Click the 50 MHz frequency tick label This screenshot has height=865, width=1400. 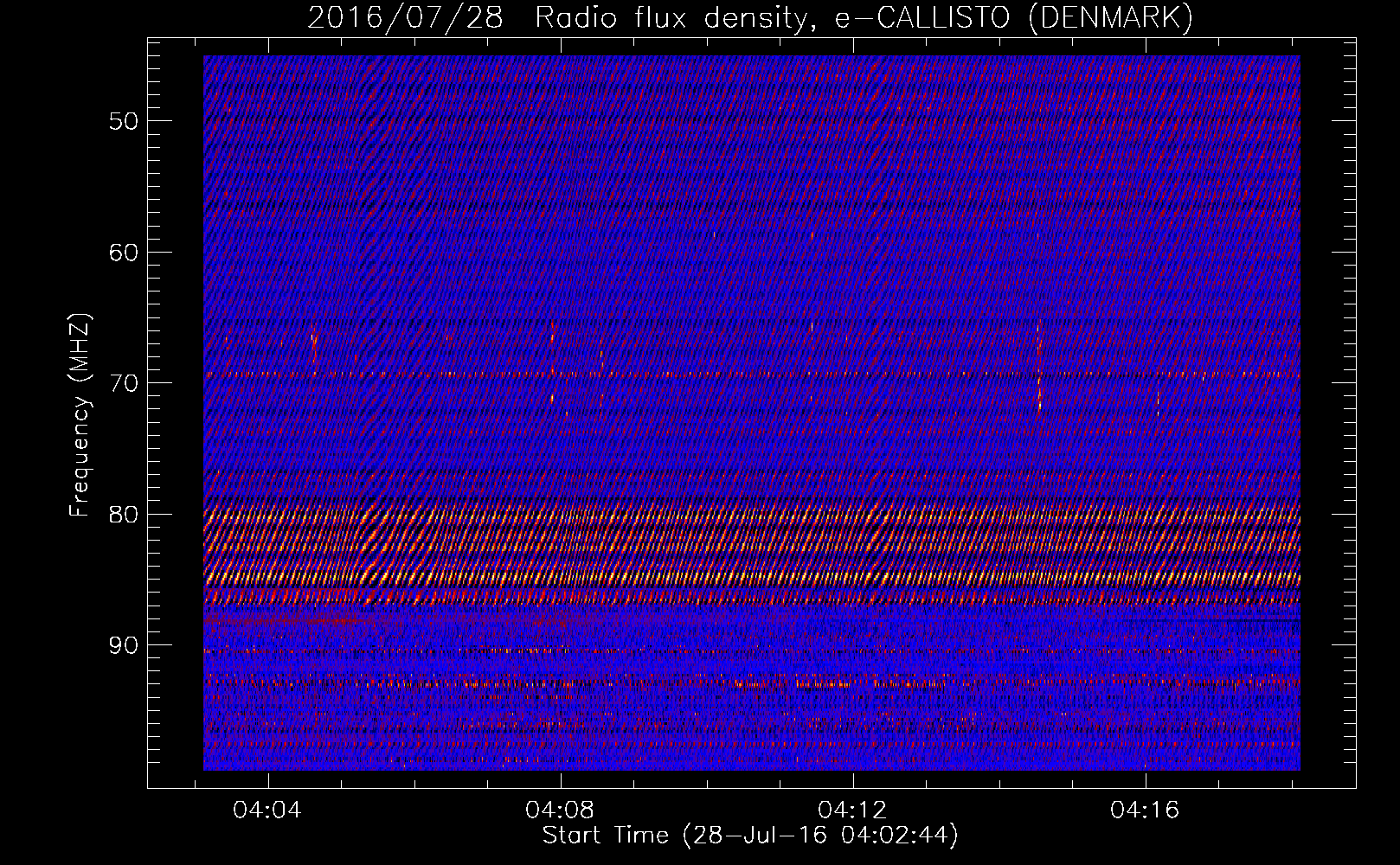(x=124, y=121)
